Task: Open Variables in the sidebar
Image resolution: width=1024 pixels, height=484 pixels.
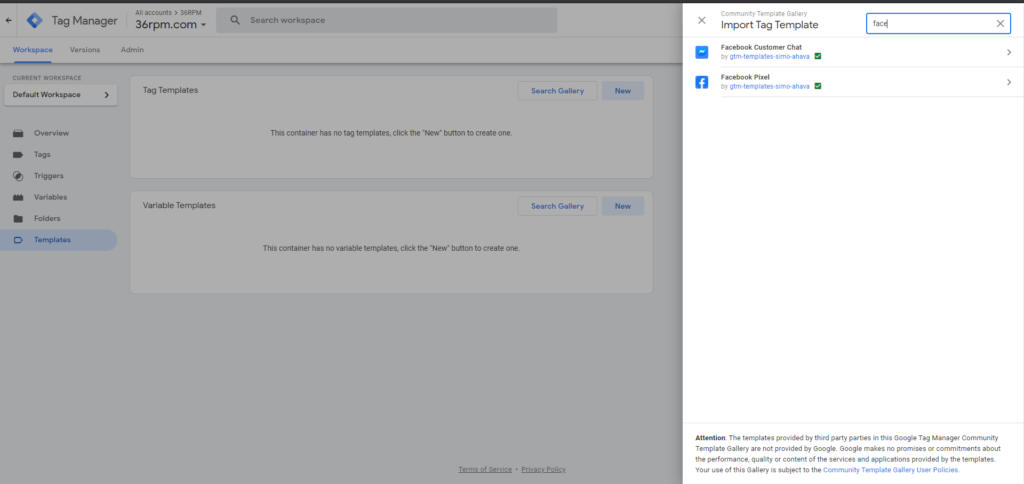Action: (x=51, y=197)
